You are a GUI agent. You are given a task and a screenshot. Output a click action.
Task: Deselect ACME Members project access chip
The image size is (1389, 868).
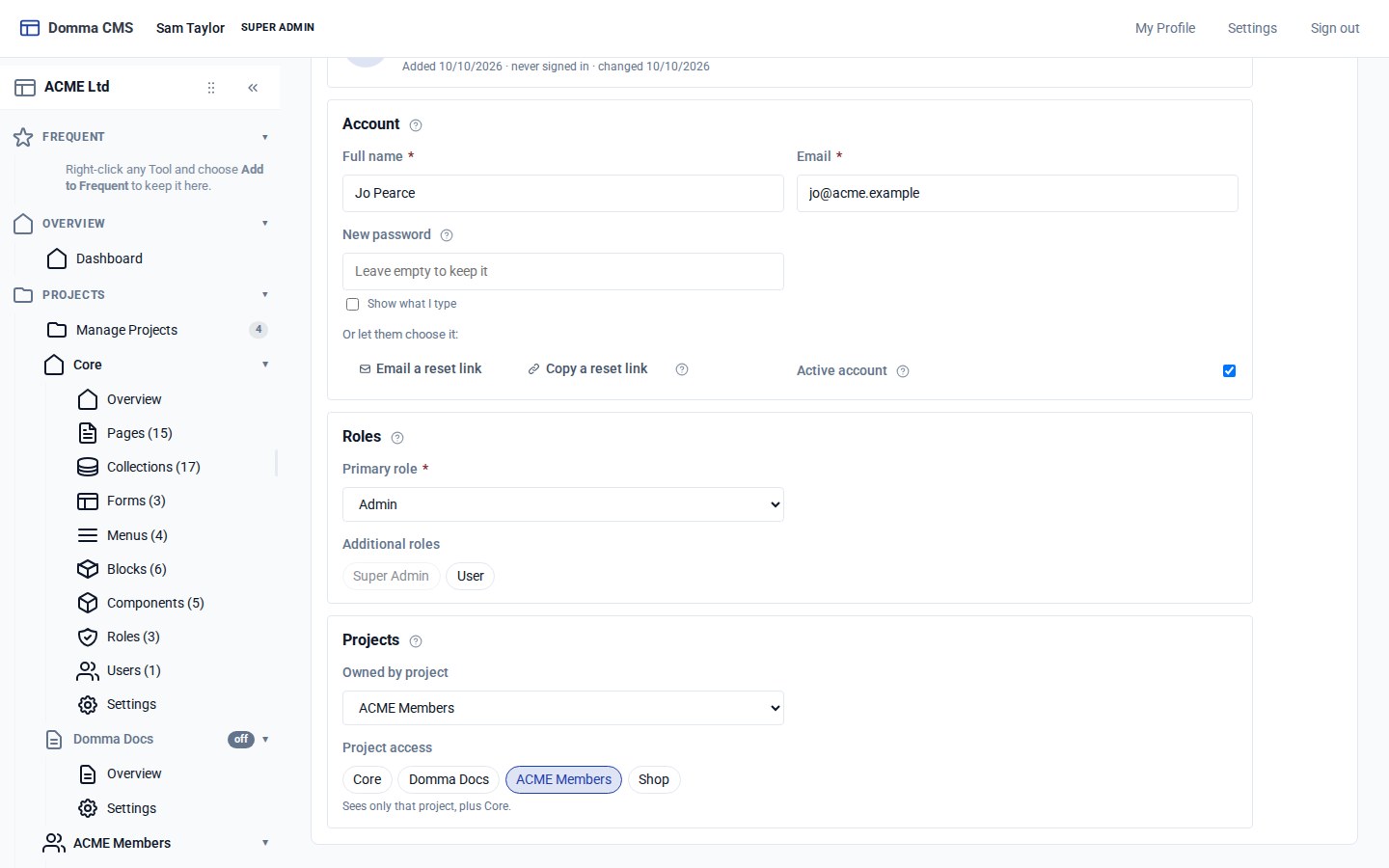[563, 779]
